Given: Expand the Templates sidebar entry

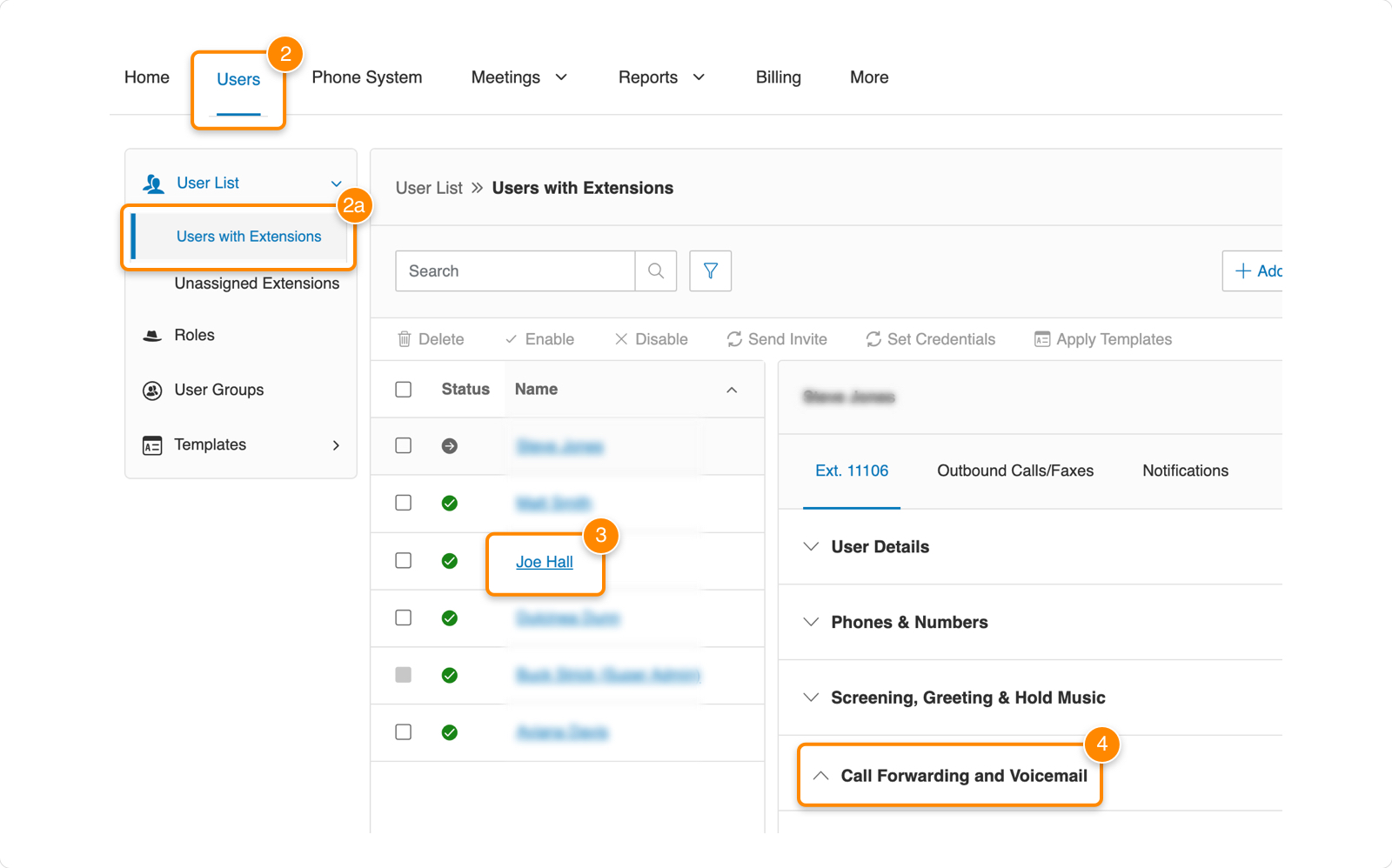Looking at the screenshot, I should 336,444.
